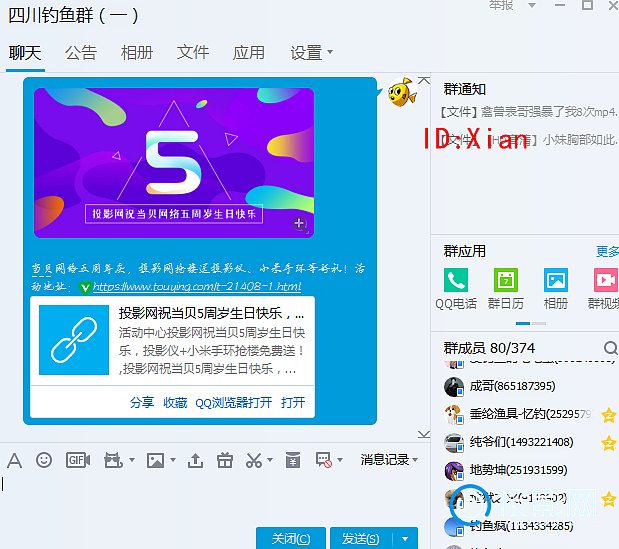Click the group gift icon
This screenshot has width=619, height=549.
pyautogui.click(x=225, y=460)
